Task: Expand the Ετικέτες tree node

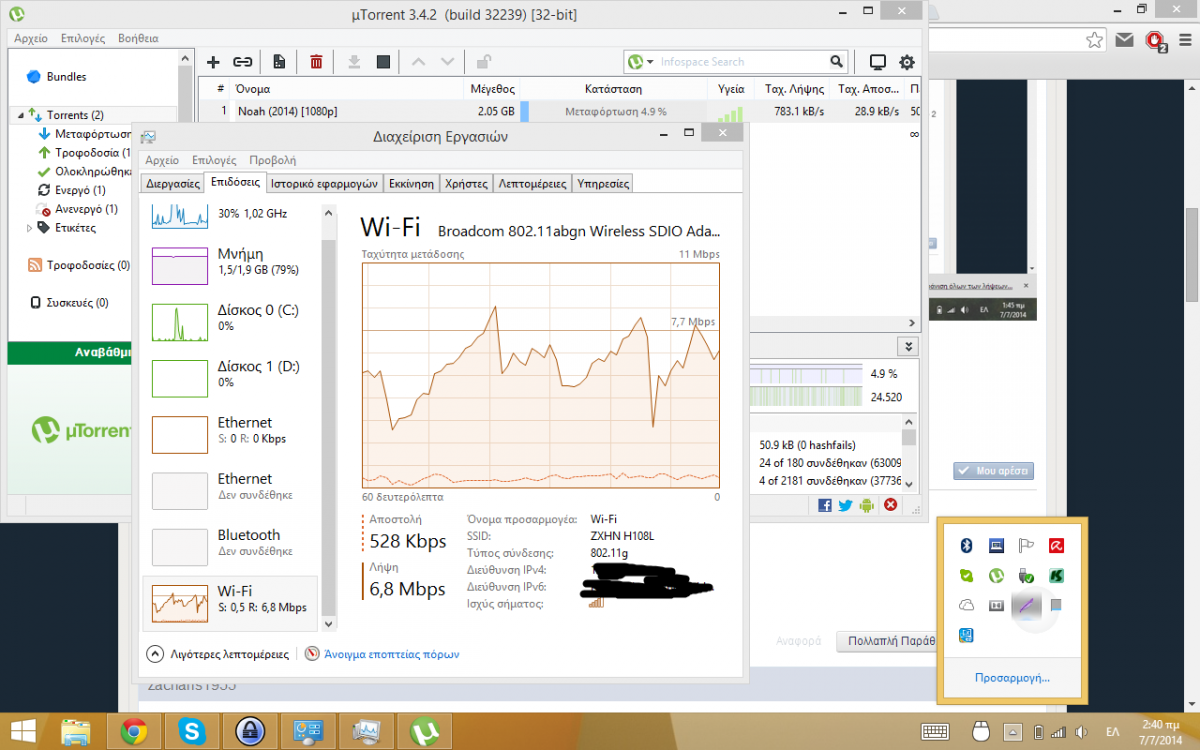Action: 29,228
